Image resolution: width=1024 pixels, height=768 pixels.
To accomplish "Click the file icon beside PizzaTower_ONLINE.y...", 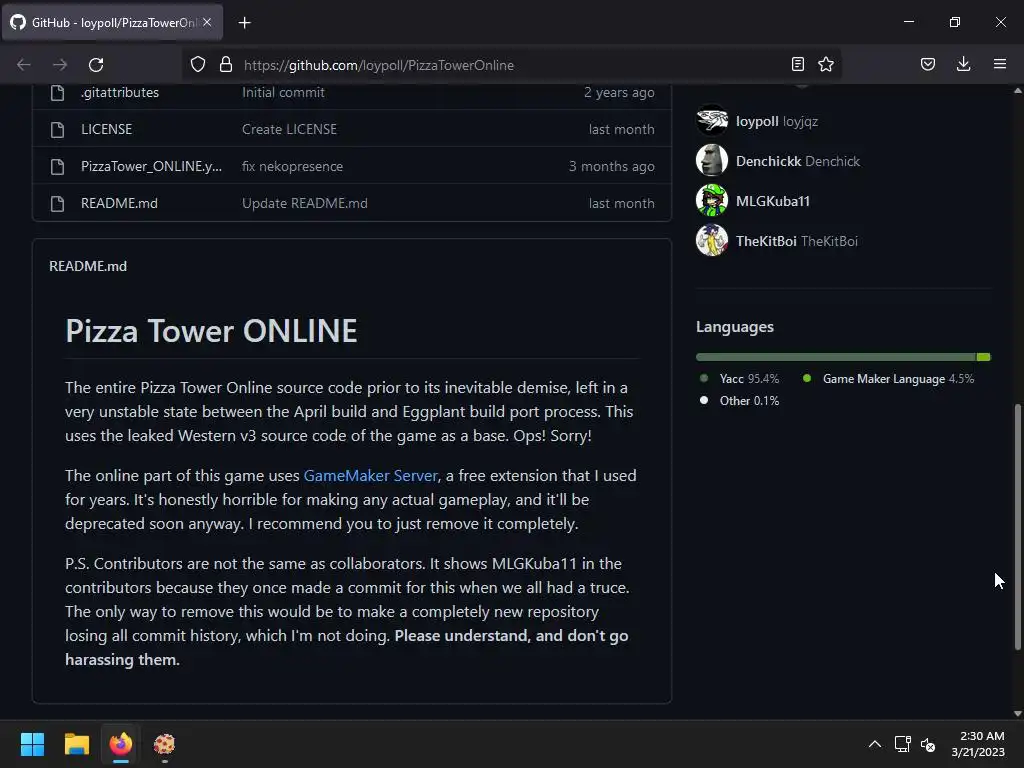I will [57, 167].
